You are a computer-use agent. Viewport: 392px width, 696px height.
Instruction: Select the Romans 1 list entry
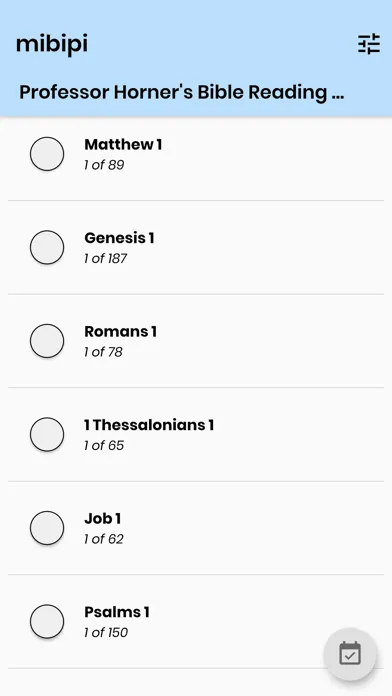pos(196,341)
